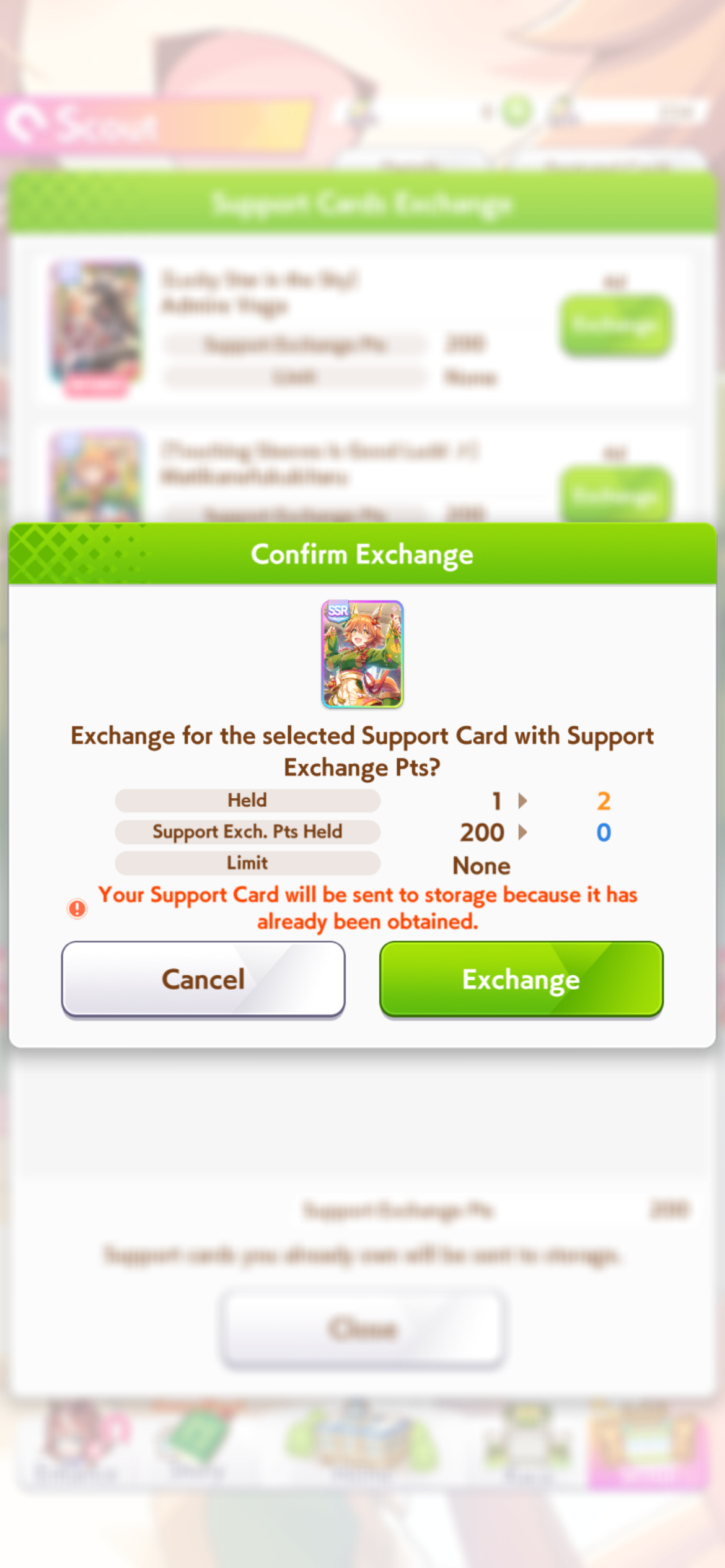Confirm with the green Exchange button
The height and width of the screenshot is (1568, 725).
pos(521,979)
